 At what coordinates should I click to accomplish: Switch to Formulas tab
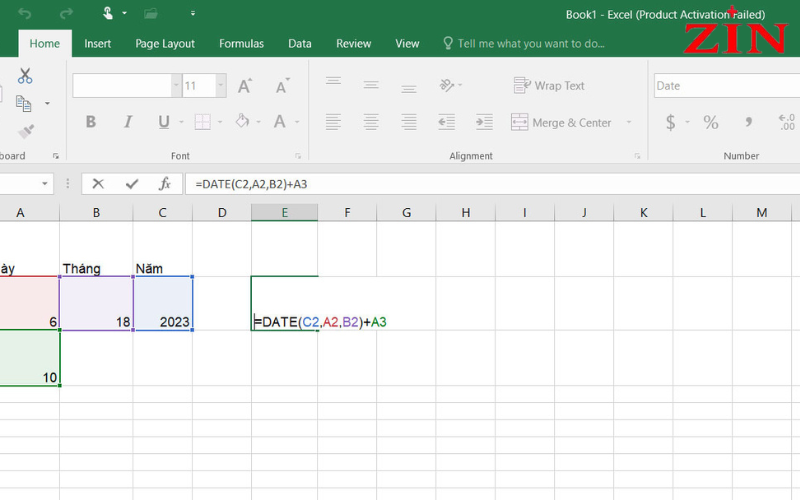[241, 44]
